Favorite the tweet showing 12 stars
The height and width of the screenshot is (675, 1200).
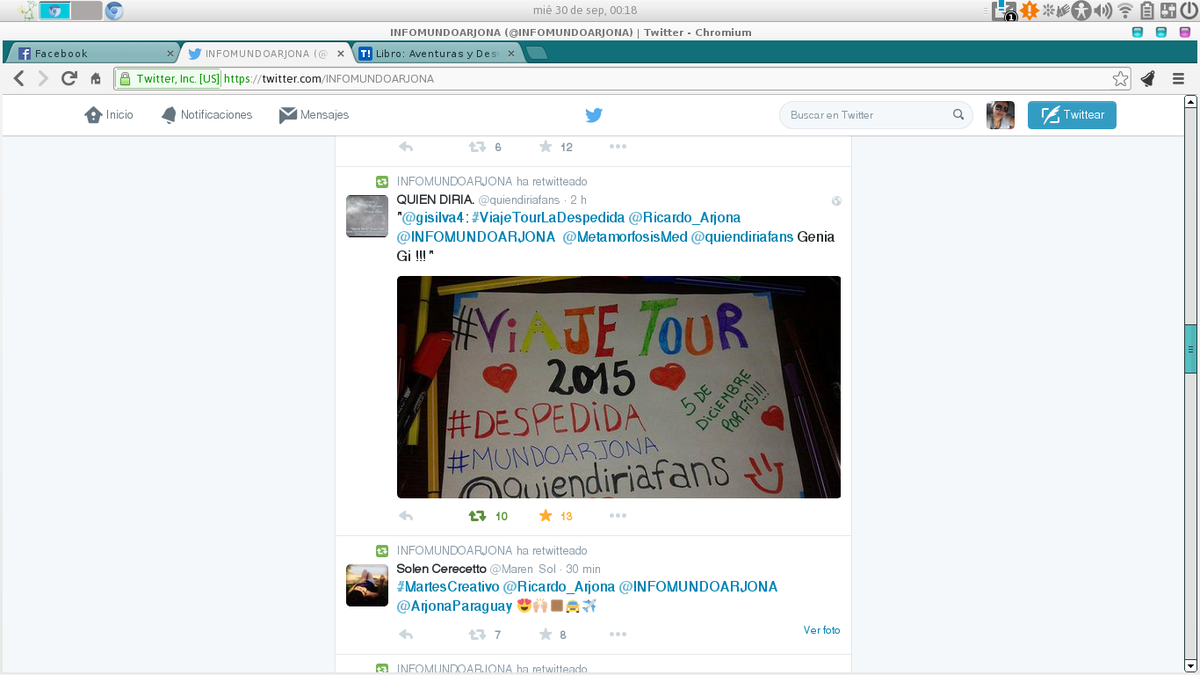click(546, 147)
